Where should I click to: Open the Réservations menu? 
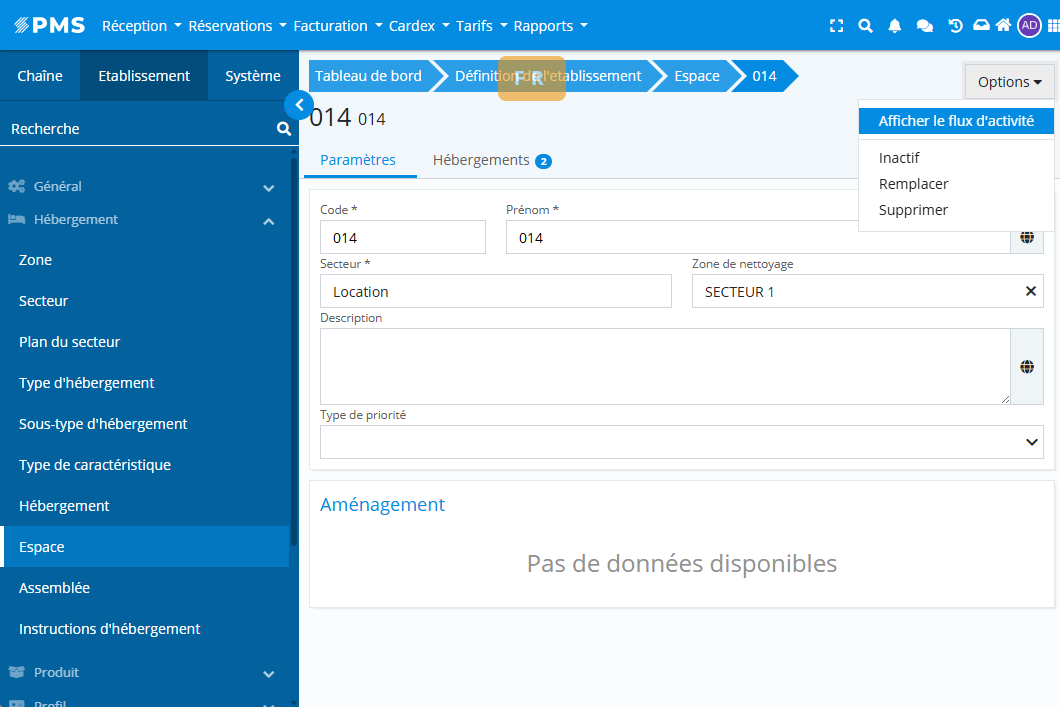[237, 26]
